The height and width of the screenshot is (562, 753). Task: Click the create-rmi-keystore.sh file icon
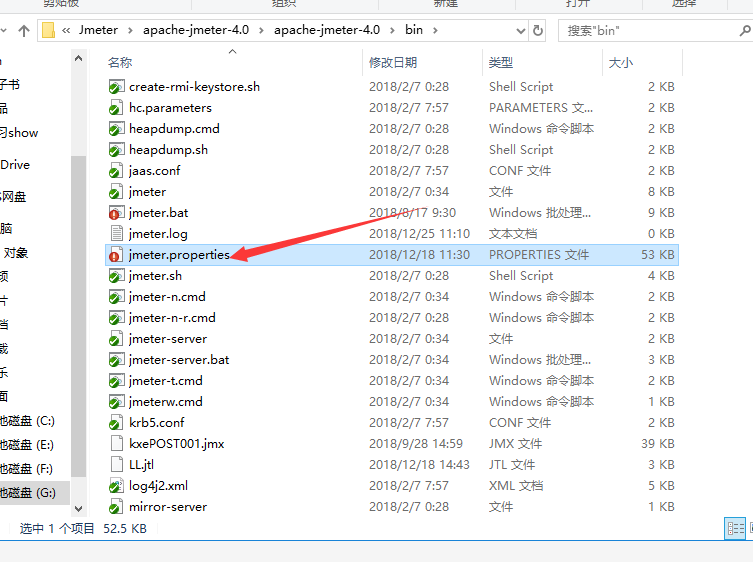[116, 87]
